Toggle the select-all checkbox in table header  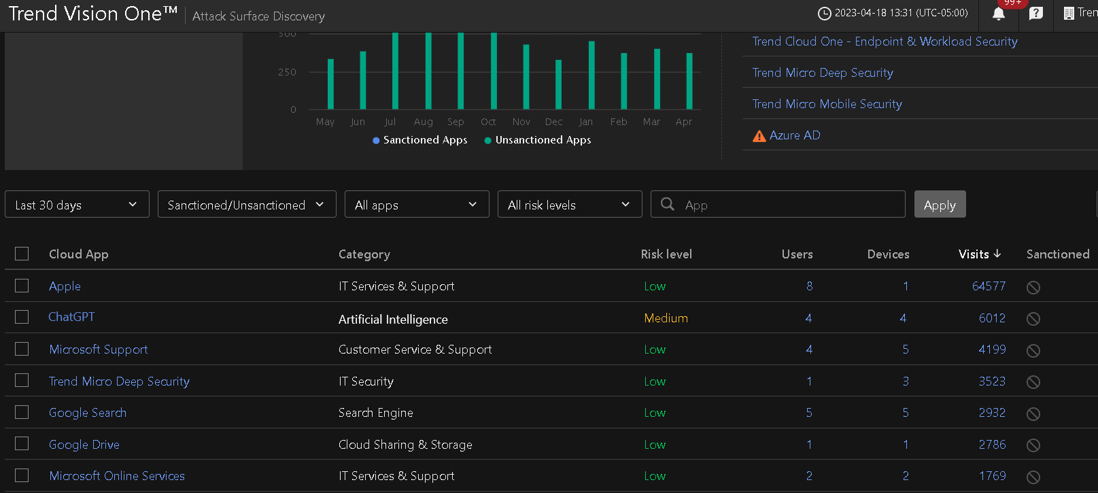[x=22, y=254]
